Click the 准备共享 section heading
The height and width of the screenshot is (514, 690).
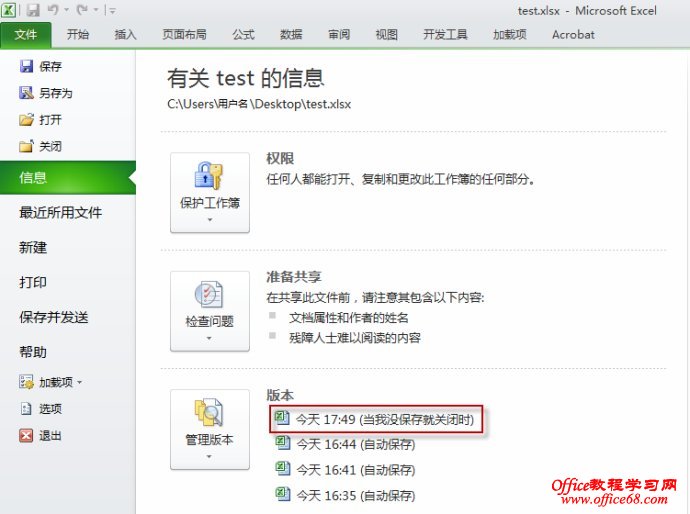294,277
